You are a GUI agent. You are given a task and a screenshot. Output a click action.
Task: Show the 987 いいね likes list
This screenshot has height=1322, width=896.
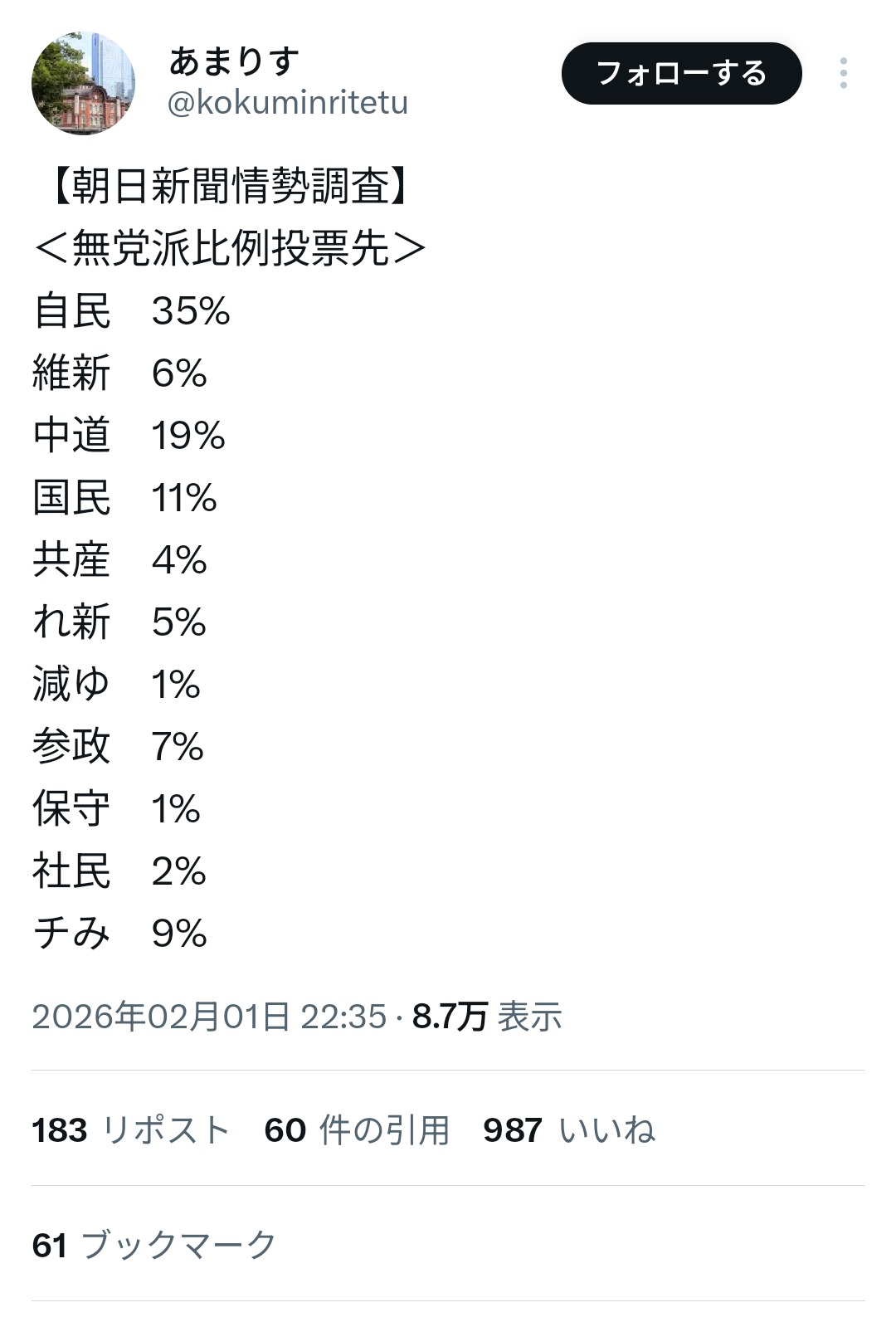click(569, 1130)
